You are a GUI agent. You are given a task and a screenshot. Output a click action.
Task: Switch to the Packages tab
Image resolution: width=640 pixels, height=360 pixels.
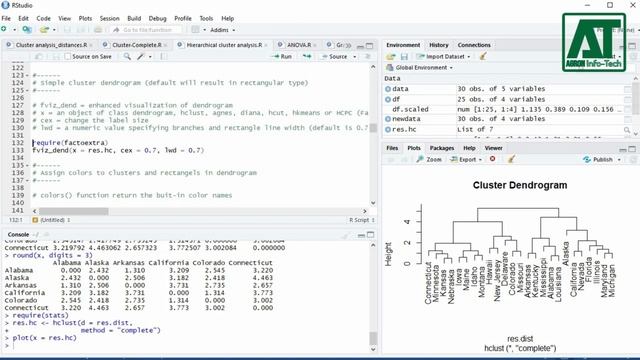(x=442, y=148)
